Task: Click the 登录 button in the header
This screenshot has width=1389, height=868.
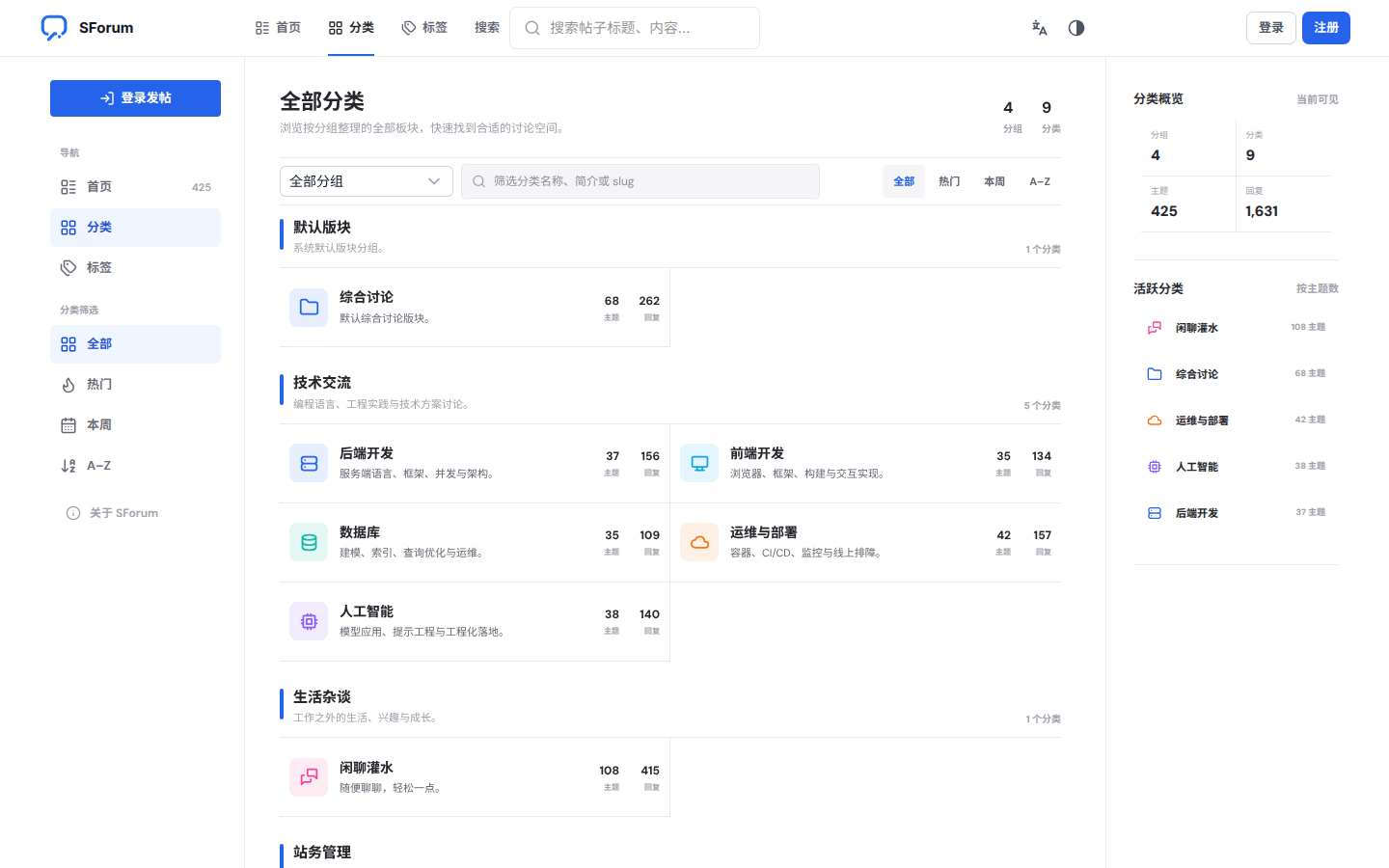Action: point(1271,28)
